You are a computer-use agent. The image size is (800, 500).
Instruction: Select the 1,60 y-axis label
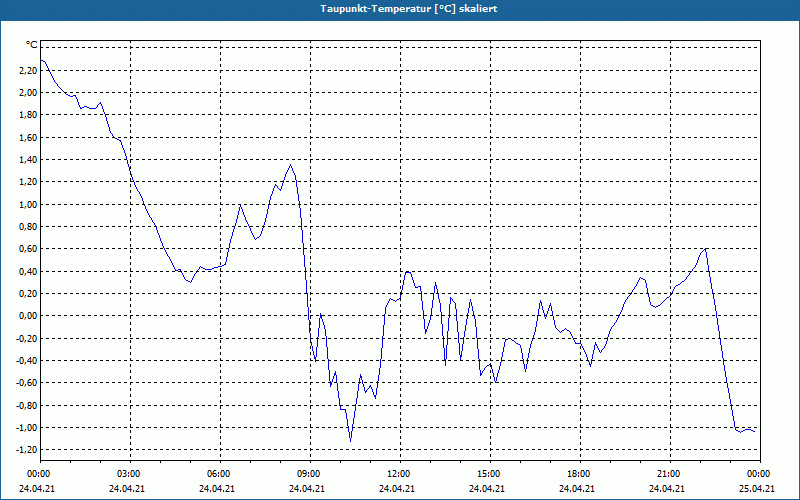pyautogui.click(x=28, y=137)
